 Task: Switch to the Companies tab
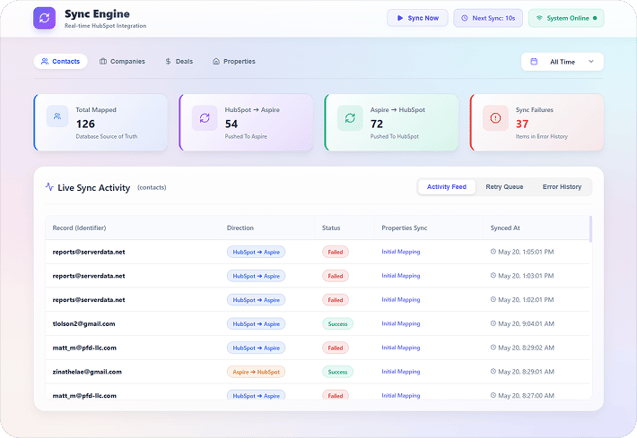coord(122,61)
